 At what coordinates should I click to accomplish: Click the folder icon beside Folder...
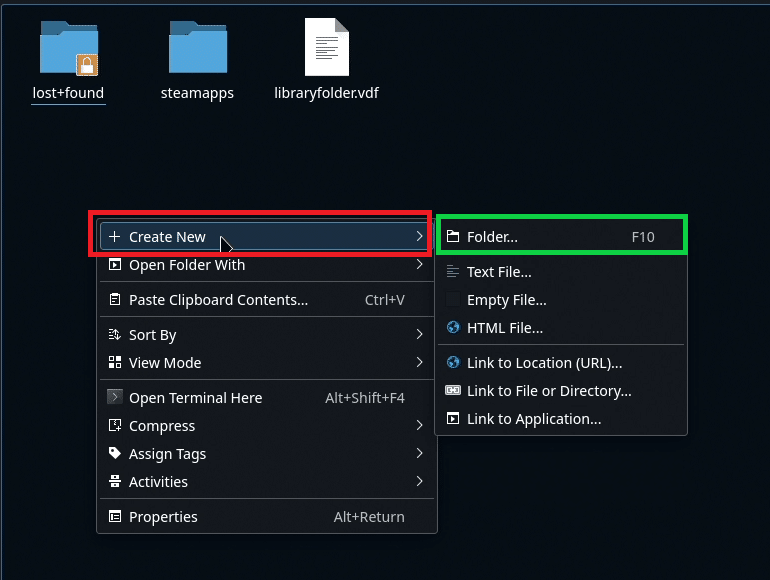pos(453,236)
